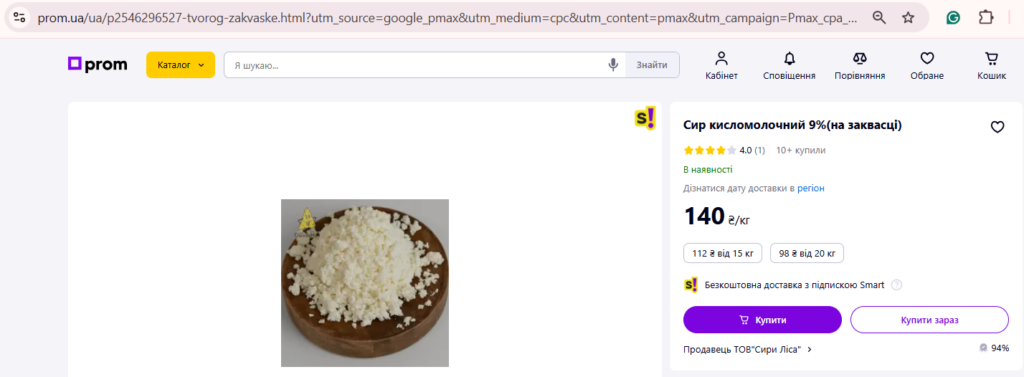Click the регіон delivery link

pyautogui.click(x=810, y=188)
